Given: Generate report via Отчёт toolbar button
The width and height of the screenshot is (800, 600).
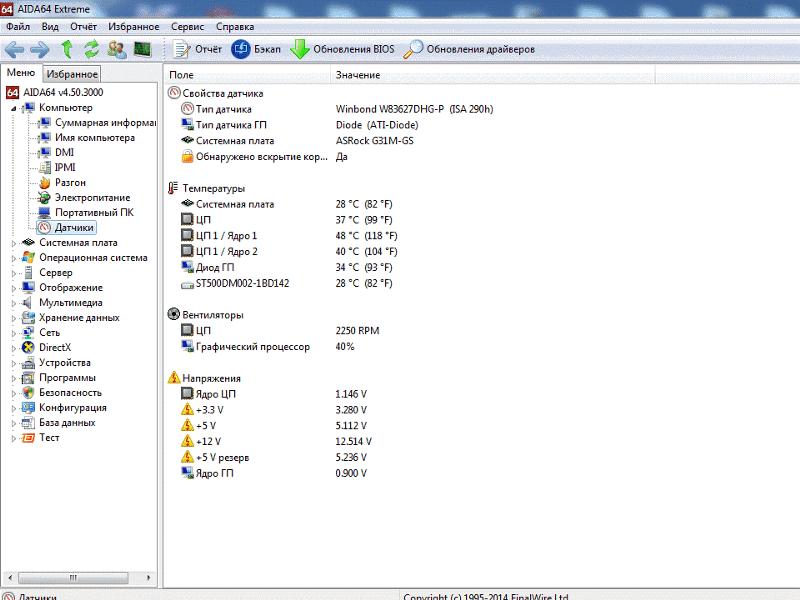Looking at the screenshot, I should (197, 49).
